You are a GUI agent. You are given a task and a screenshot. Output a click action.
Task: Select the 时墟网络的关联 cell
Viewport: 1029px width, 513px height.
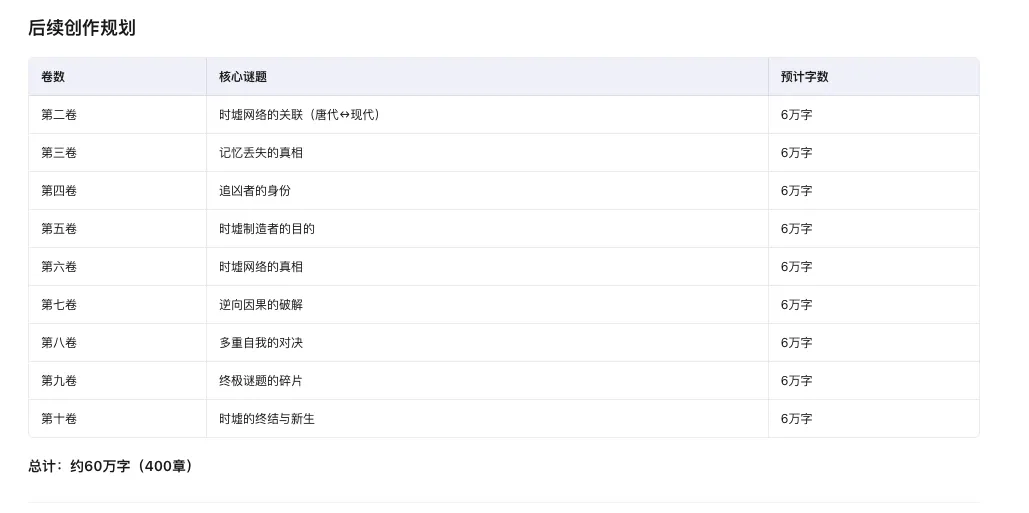click(300, 115)
